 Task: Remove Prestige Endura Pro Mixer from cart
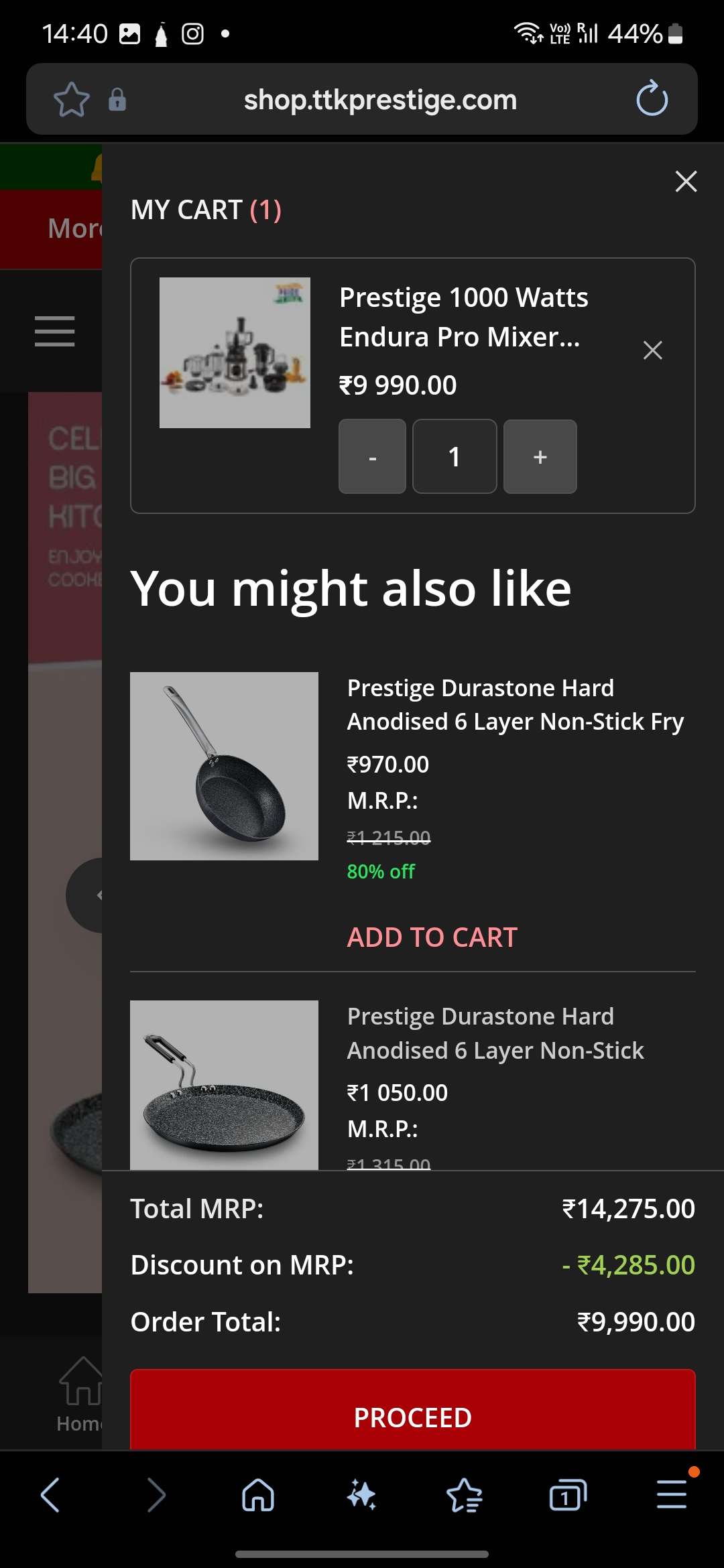click(652, 350)
